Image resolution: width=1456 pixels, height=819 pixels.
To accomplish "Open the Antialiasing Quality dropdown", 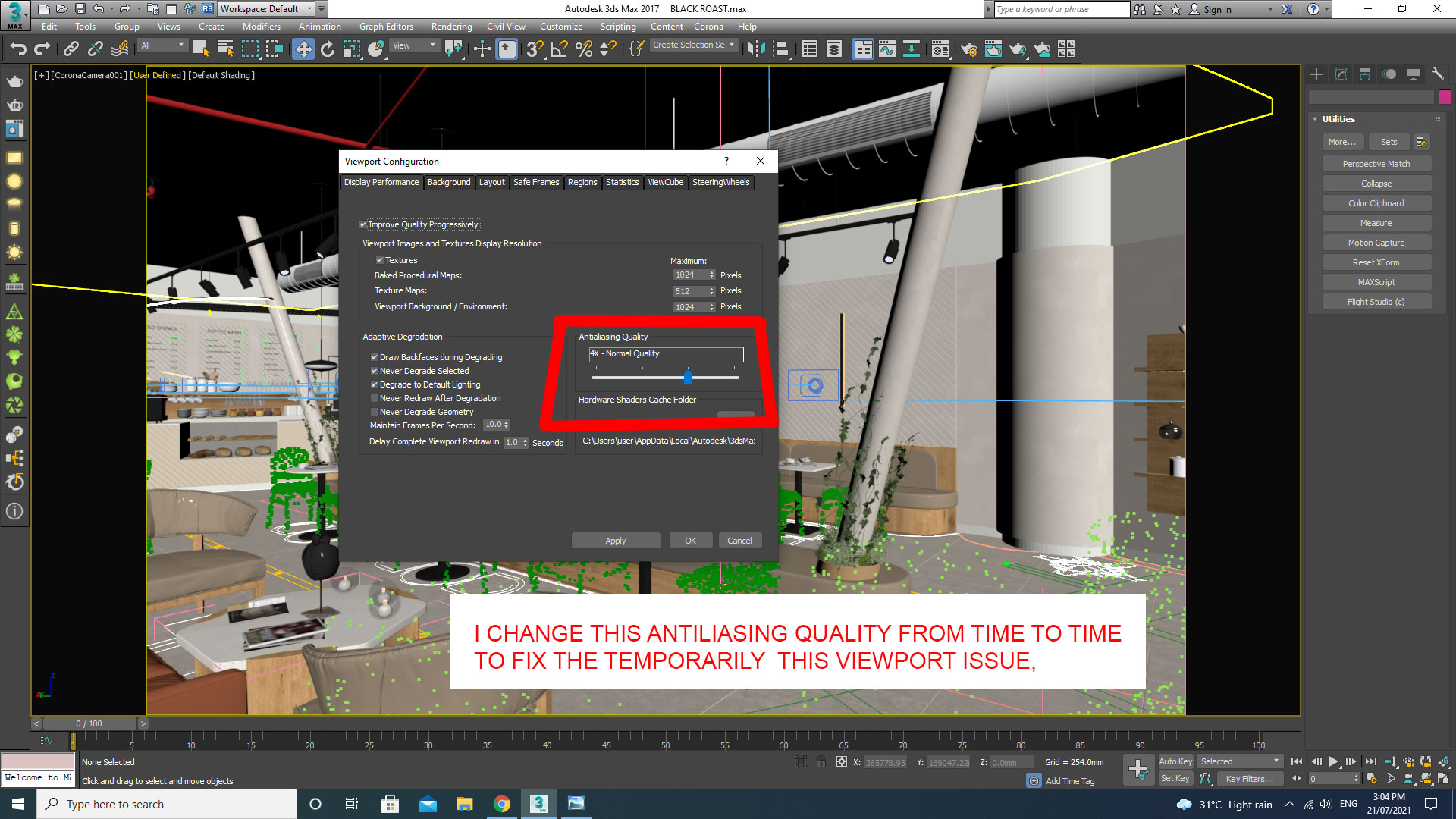I will (x=665, y=354).
